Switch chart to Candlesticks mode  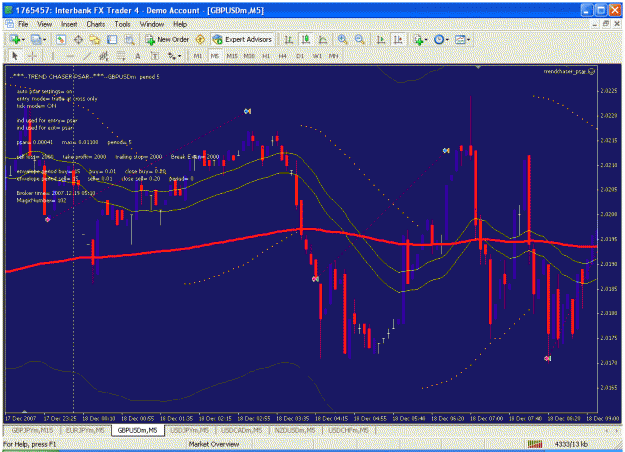[x=306, y=39]
